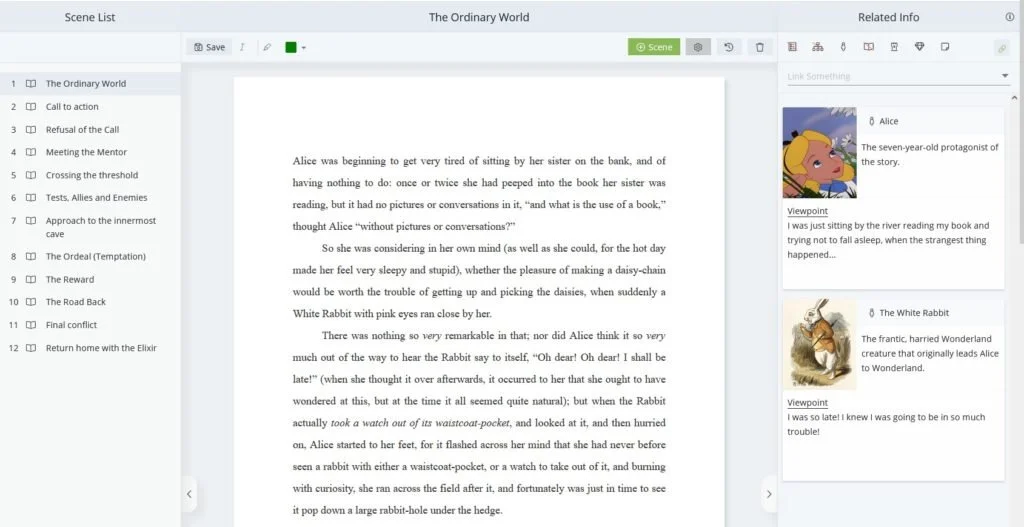The image size is (1024, 527).
Task: Open the open-book icon in Related Info
Action: click(869, 47)
